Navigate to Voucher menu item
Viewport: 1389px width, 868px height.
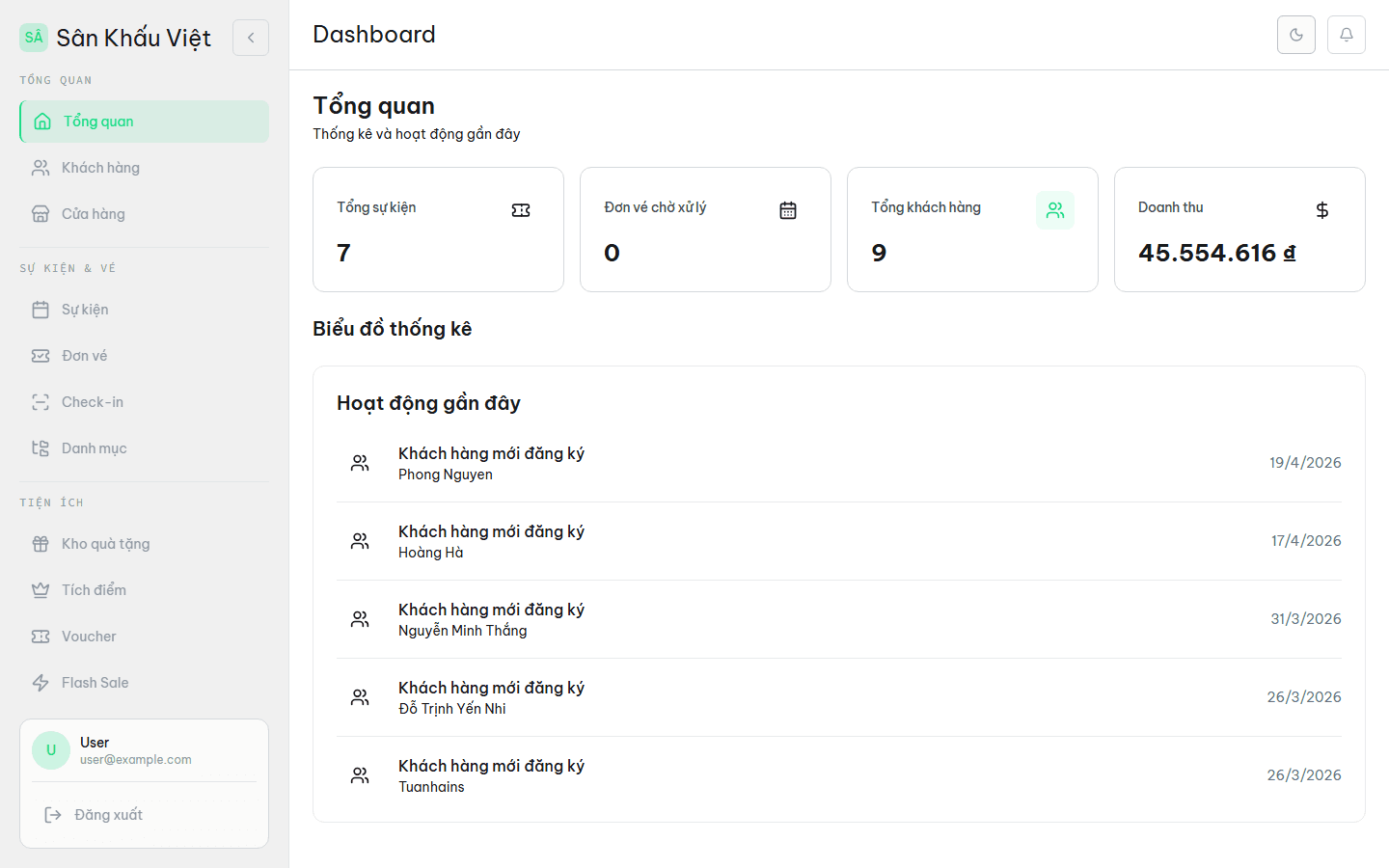pyautogui.click(x=145, y=637)
